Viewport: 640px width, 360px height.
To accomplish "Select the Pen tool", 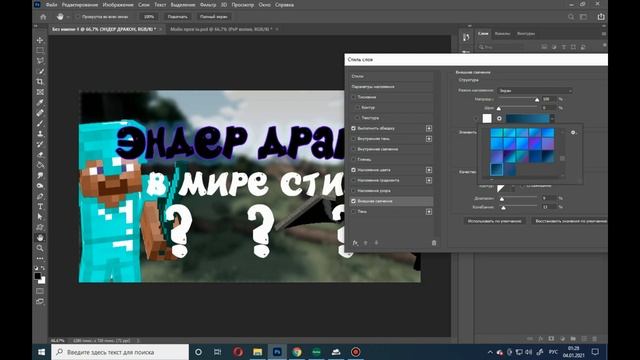I will [x=40, y=196].
